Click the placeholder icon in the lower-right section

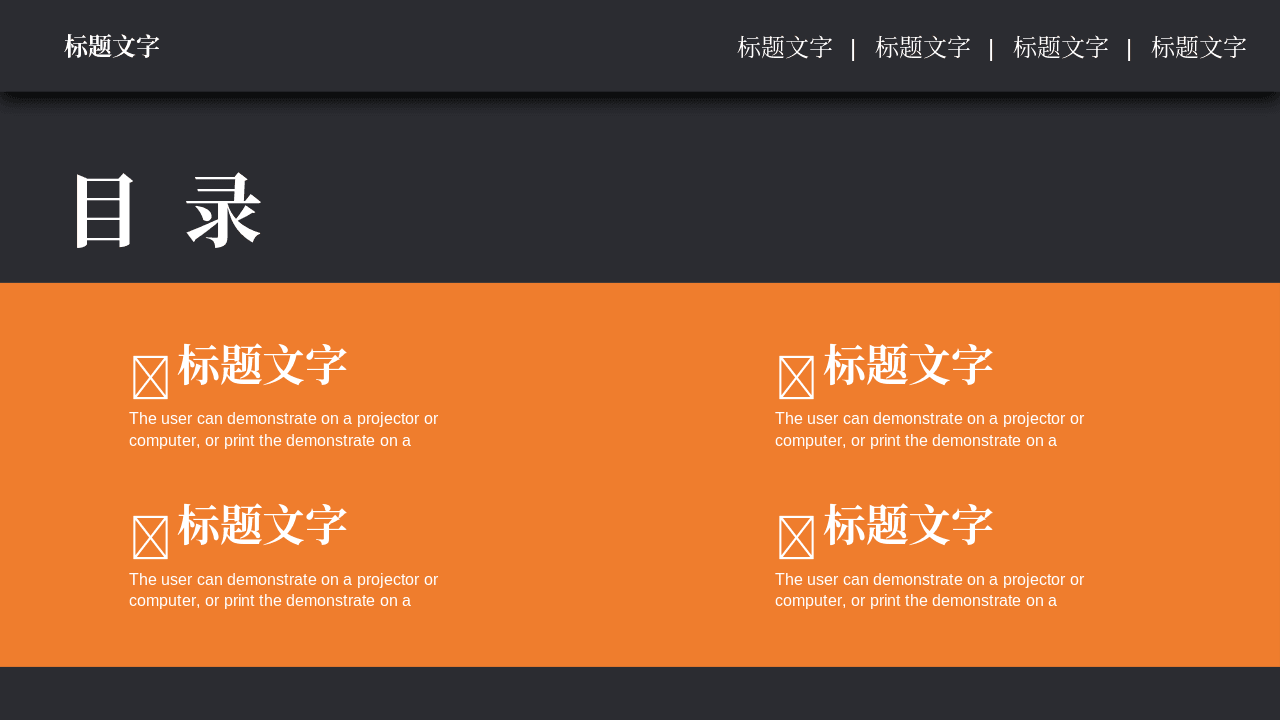[797, 537]
